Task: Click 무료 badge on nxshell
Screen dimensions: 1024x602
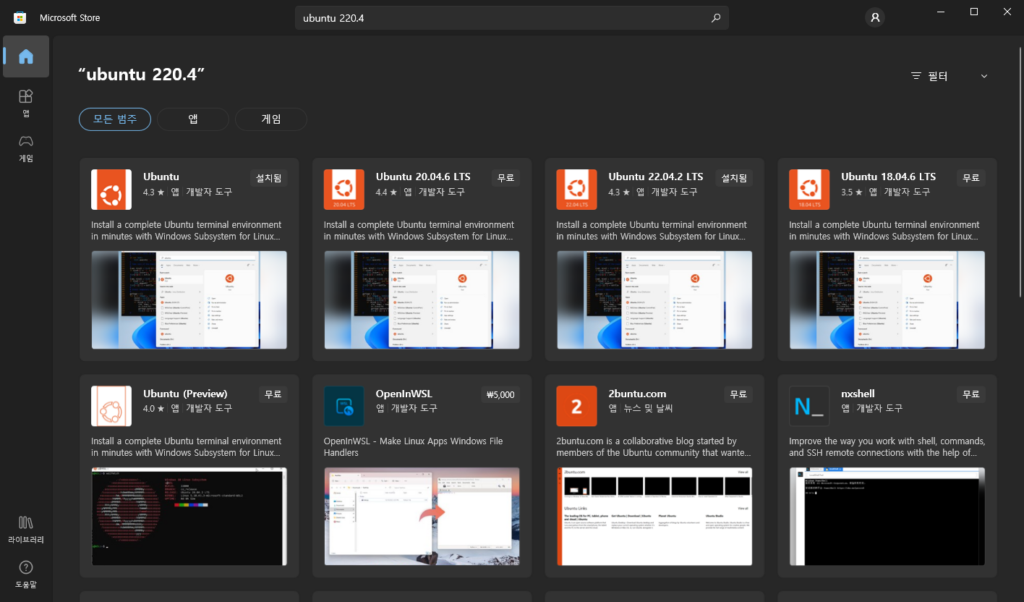Action: pyautogui.click(x=970, y=394)
